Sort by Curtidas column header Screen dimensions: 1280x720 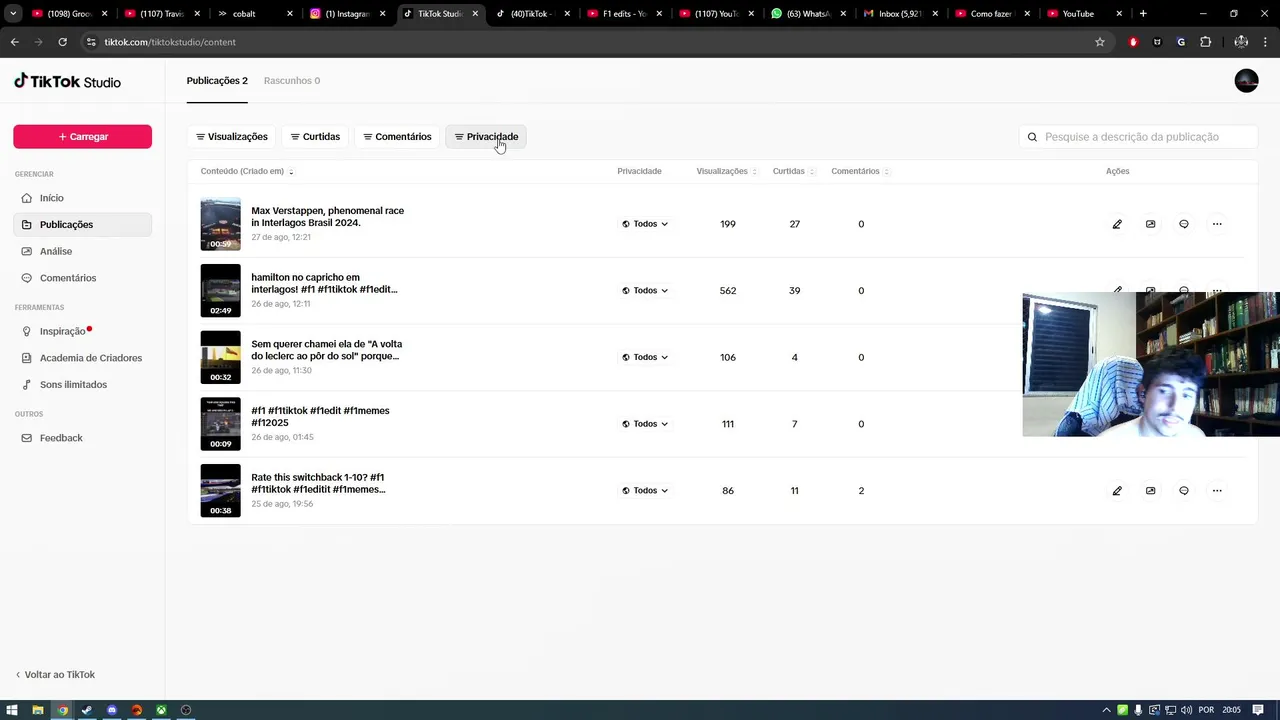pos(793,171)
